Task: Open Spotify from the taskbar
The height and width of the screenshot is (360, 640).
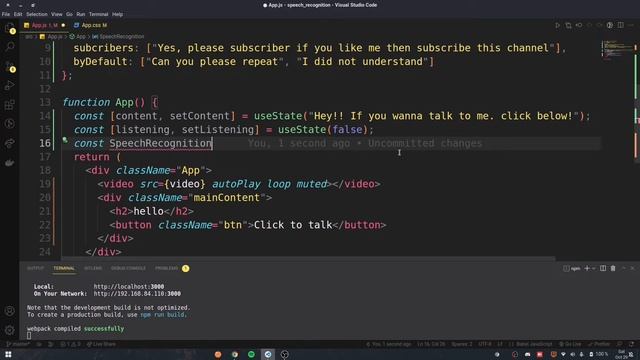Action: pyautogui.click(x=251, y=354)
